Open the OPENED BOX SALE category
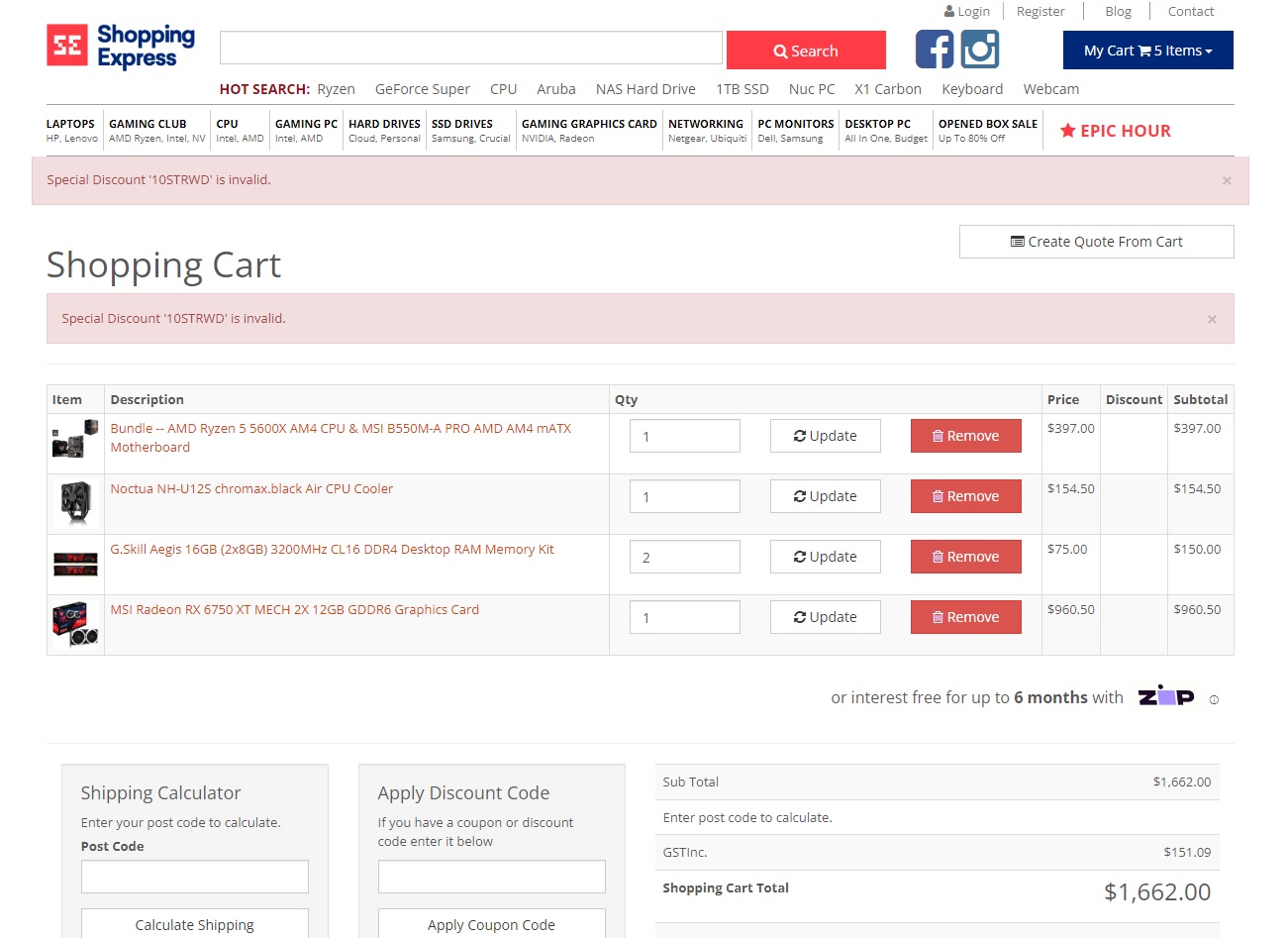 pyautogui.click(x=988, y=130)
